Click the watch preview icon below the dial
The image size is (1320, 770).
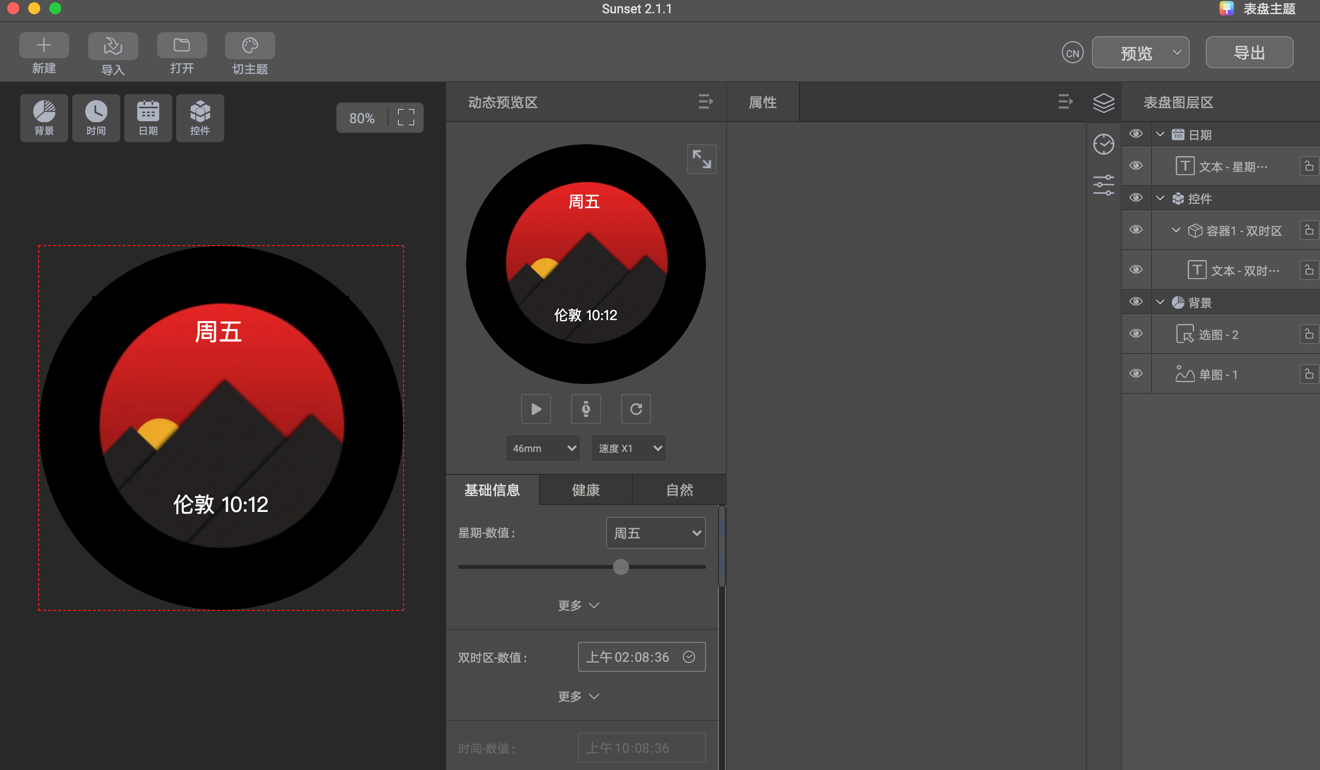[x=585, y=408]
